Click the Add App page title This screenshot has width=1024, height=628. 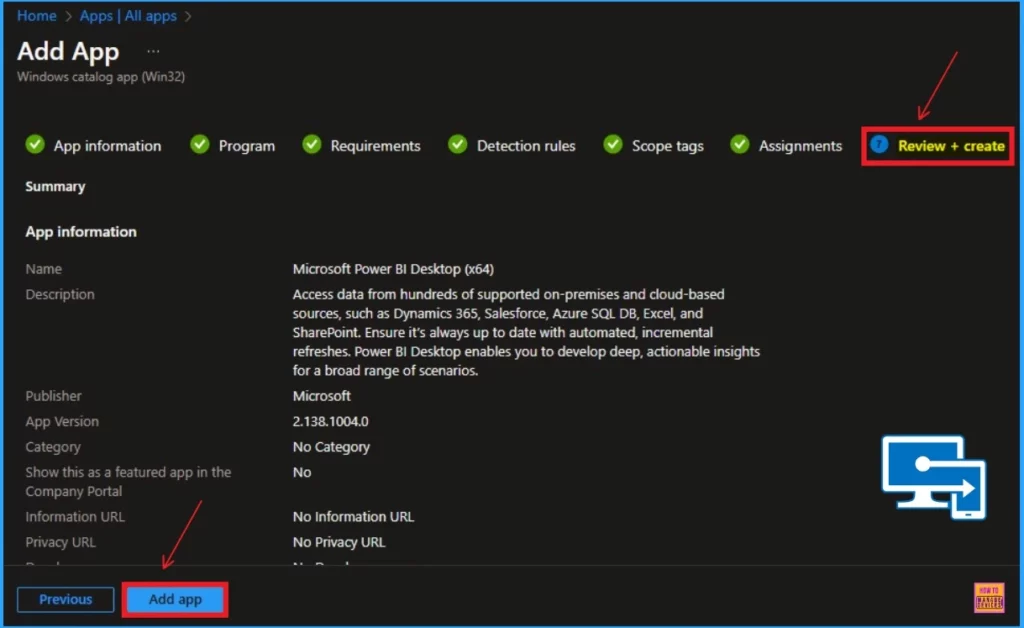(68, 51)
